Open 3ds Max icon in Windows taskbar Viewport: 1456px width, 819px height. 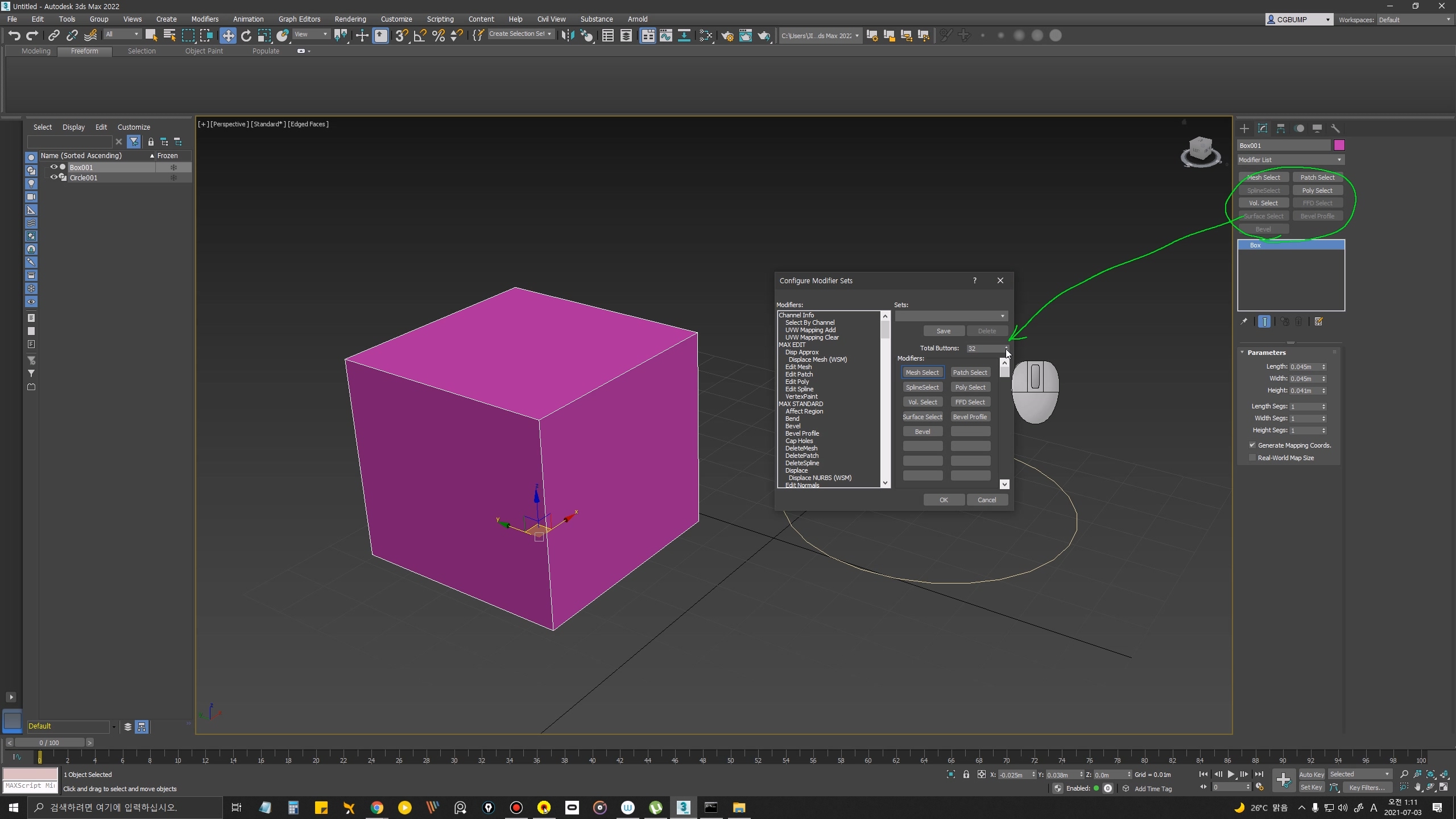[683, 807]
